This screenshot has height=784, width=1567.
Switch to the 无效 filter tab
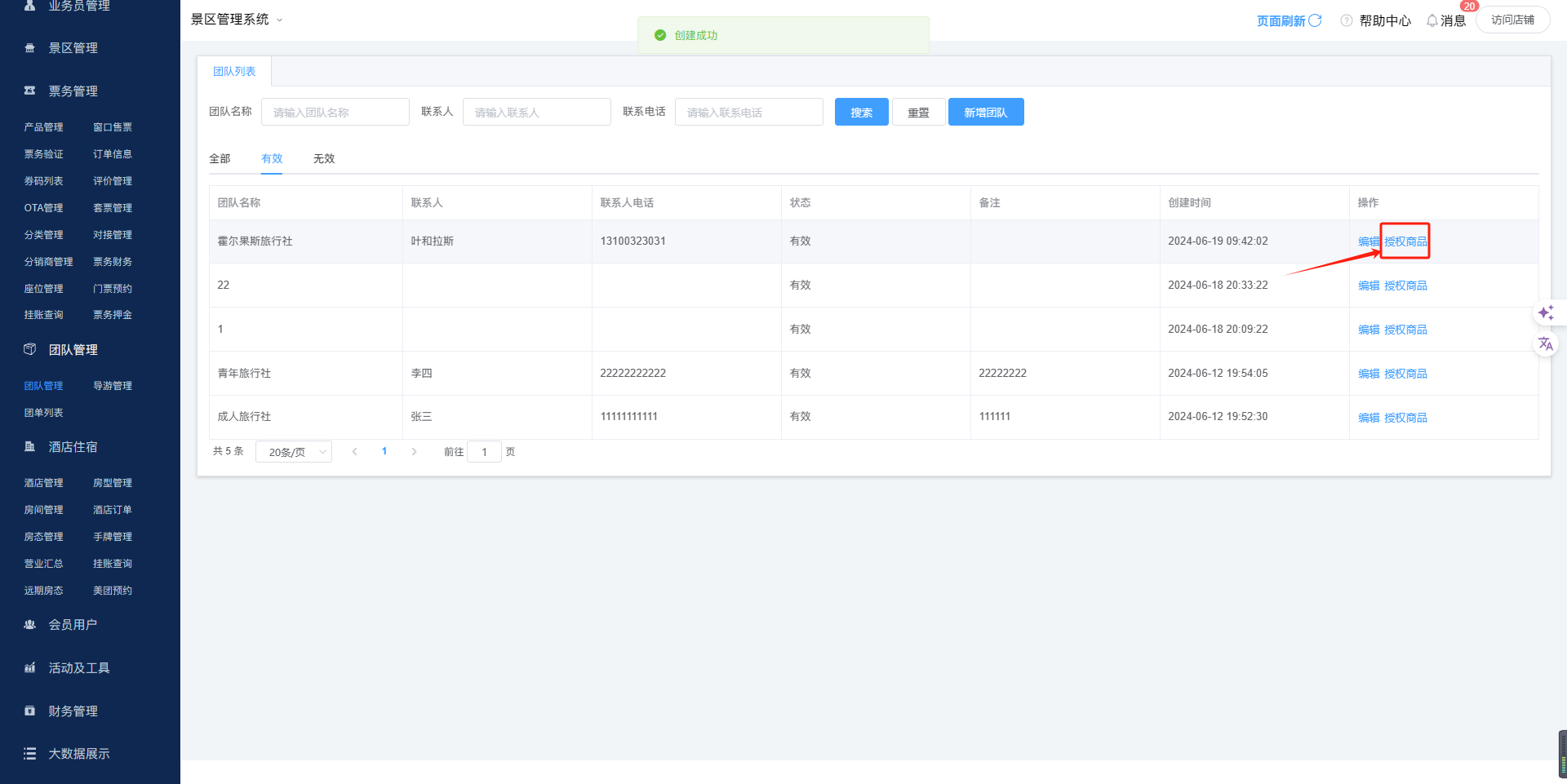(324, 159)
